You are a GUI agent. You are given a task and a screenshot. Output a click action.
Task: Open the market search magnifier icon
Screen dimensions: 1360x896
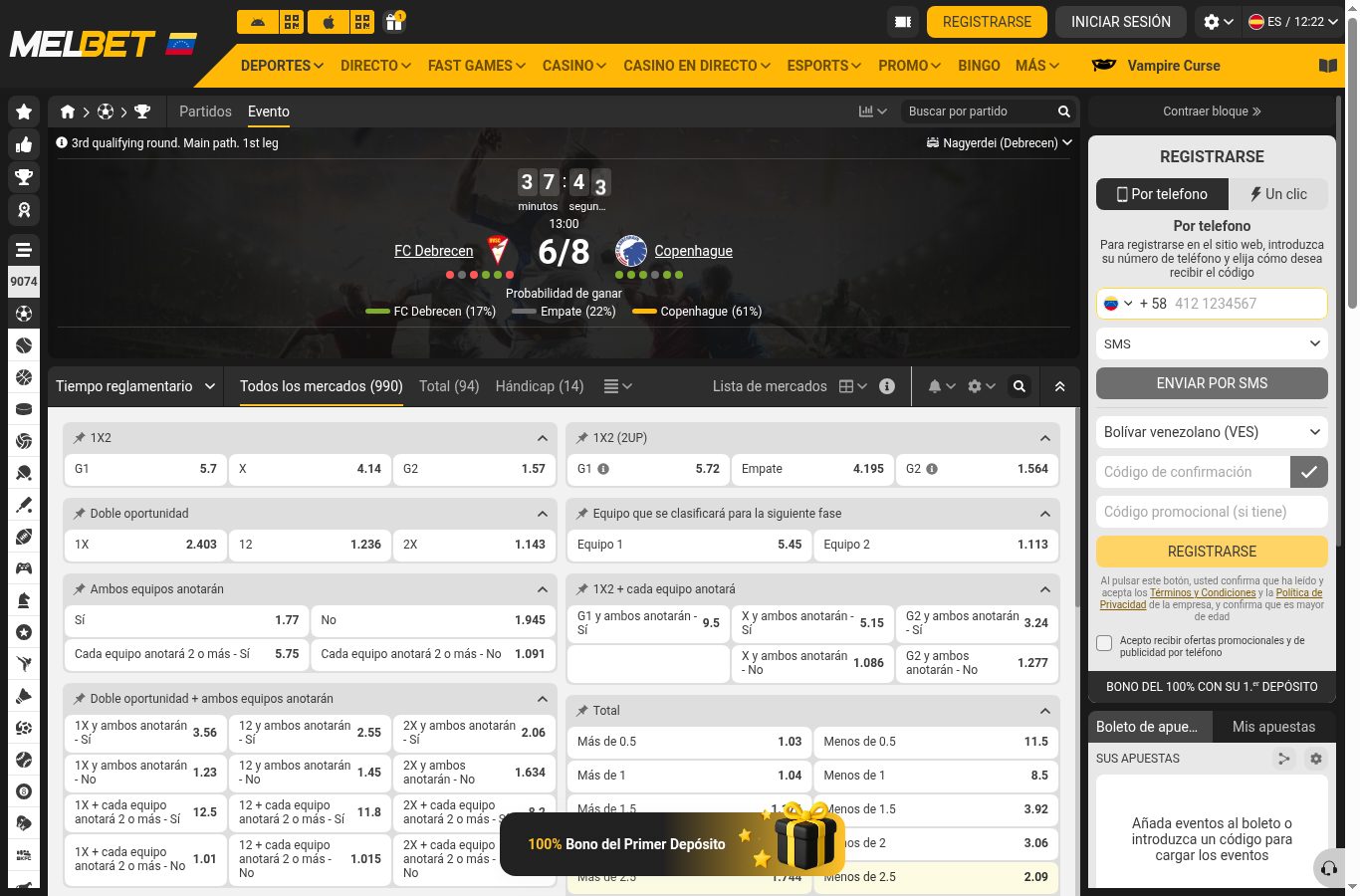click(x=1020, y=386)
